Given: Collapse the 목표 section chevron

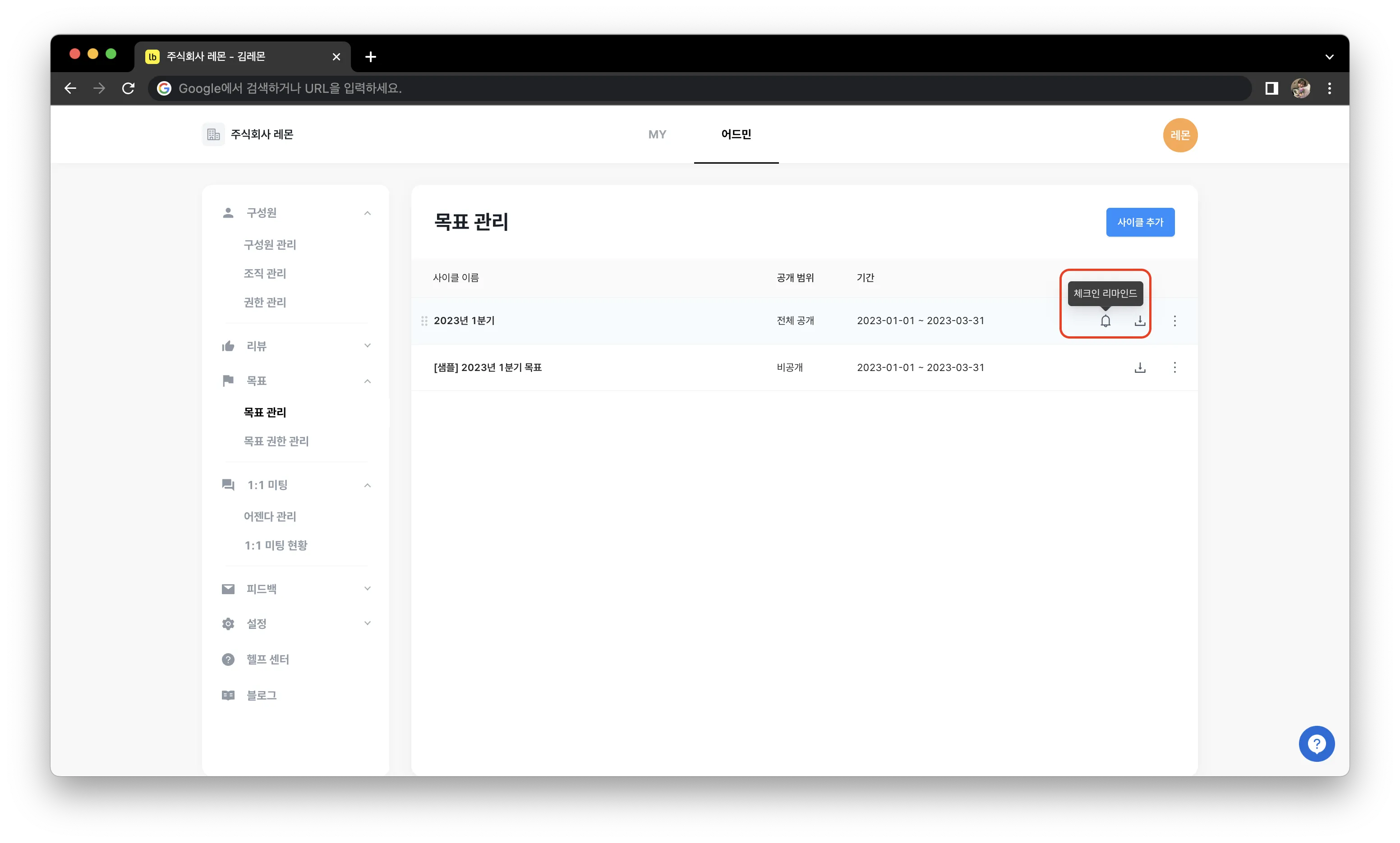Looking at the screenshot, I should pyautogui.click(x=367, y=381).
